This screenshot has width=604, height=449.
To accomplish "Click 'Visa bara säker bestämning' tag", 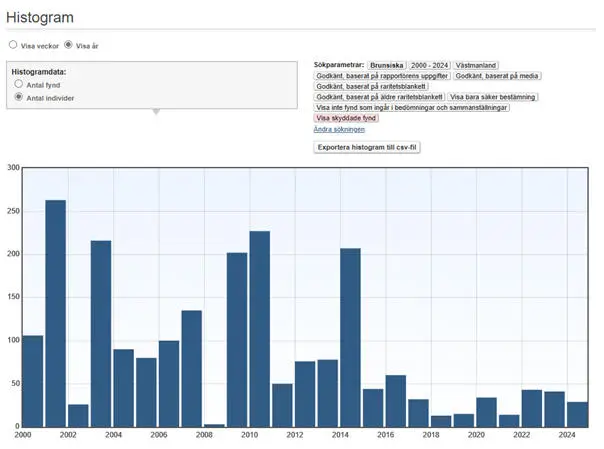I will click(492, 97).
